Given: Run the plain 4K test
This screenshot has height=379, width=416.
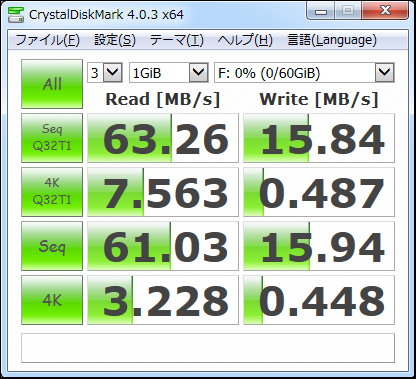Looking at the screenshot, I should (52, 300).
